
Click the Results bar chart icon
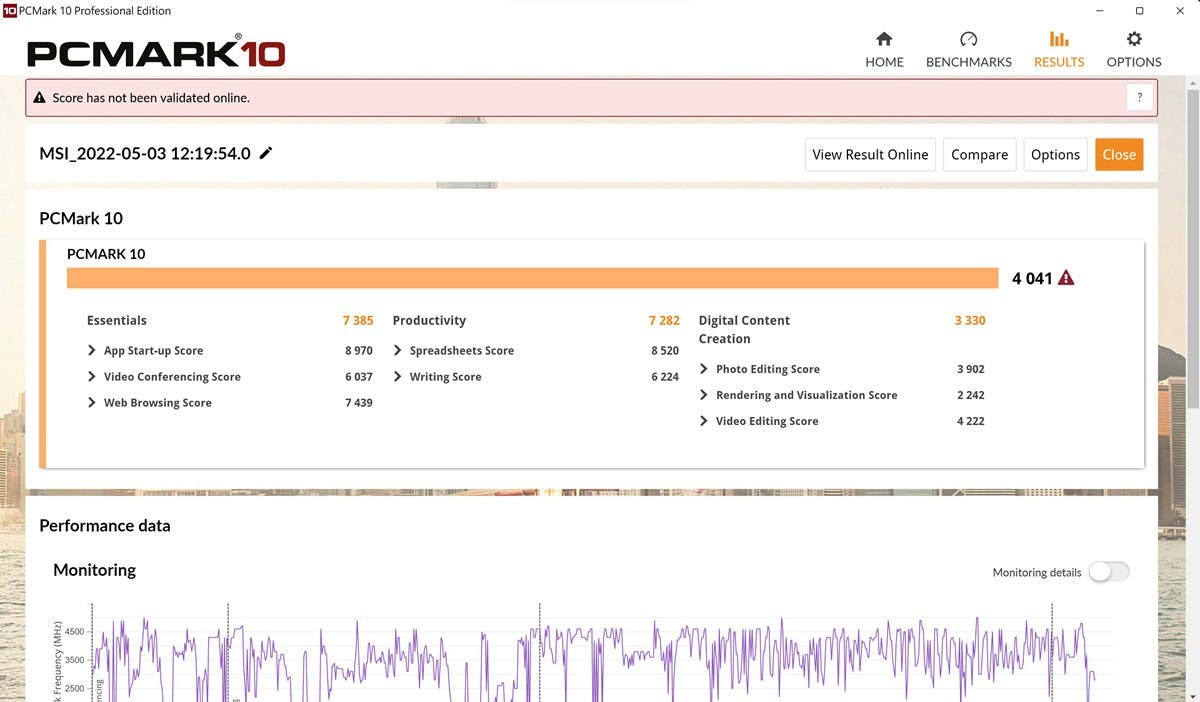(1059, 39)
